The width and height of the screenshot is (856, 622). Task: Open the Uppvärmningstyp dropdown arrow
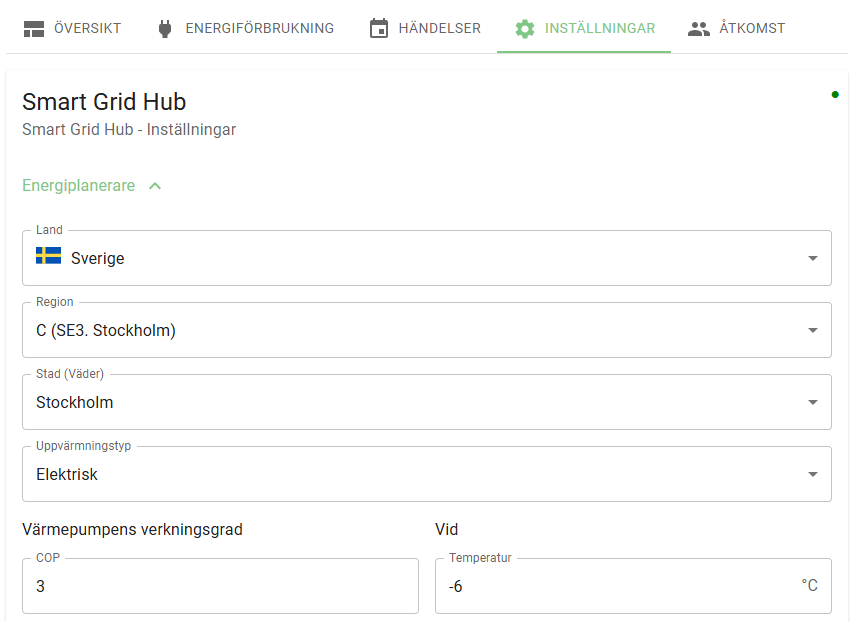point(812,475)
